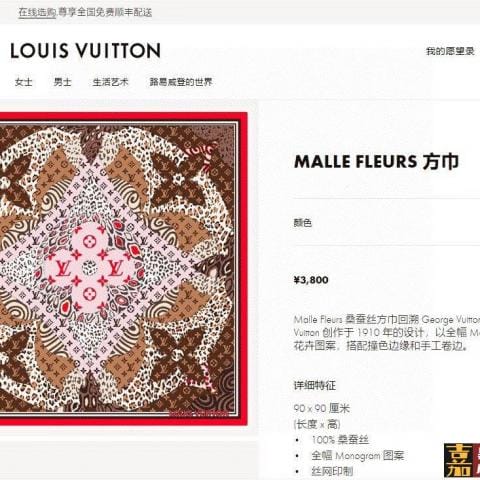
Task: Click the 尊享全国免费顺丰配送 banner text
Action: (105, 12)
